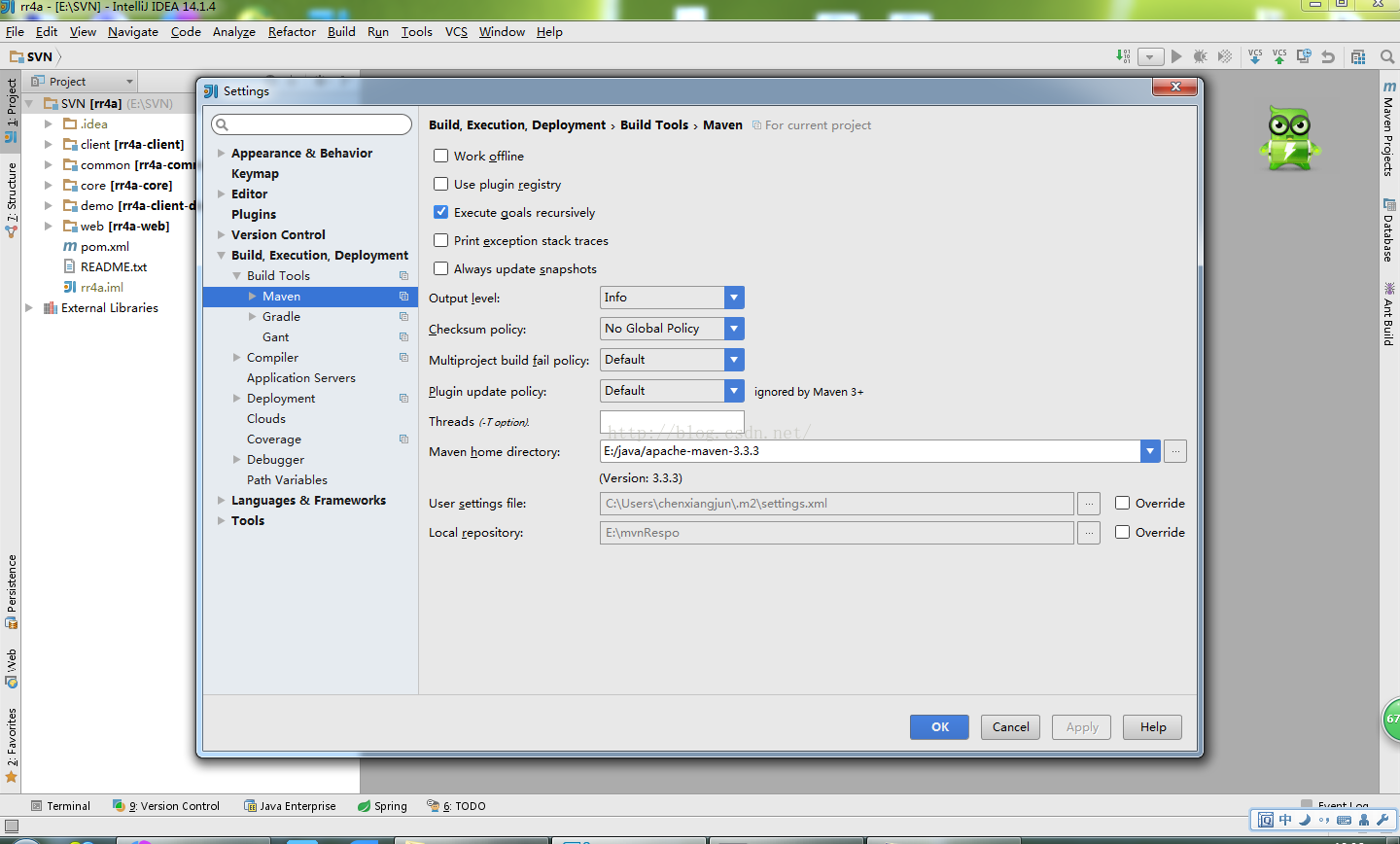Uncheck Execute goals recursively
The height and width of the screenshot is (844, 1400).
point(441,212)
